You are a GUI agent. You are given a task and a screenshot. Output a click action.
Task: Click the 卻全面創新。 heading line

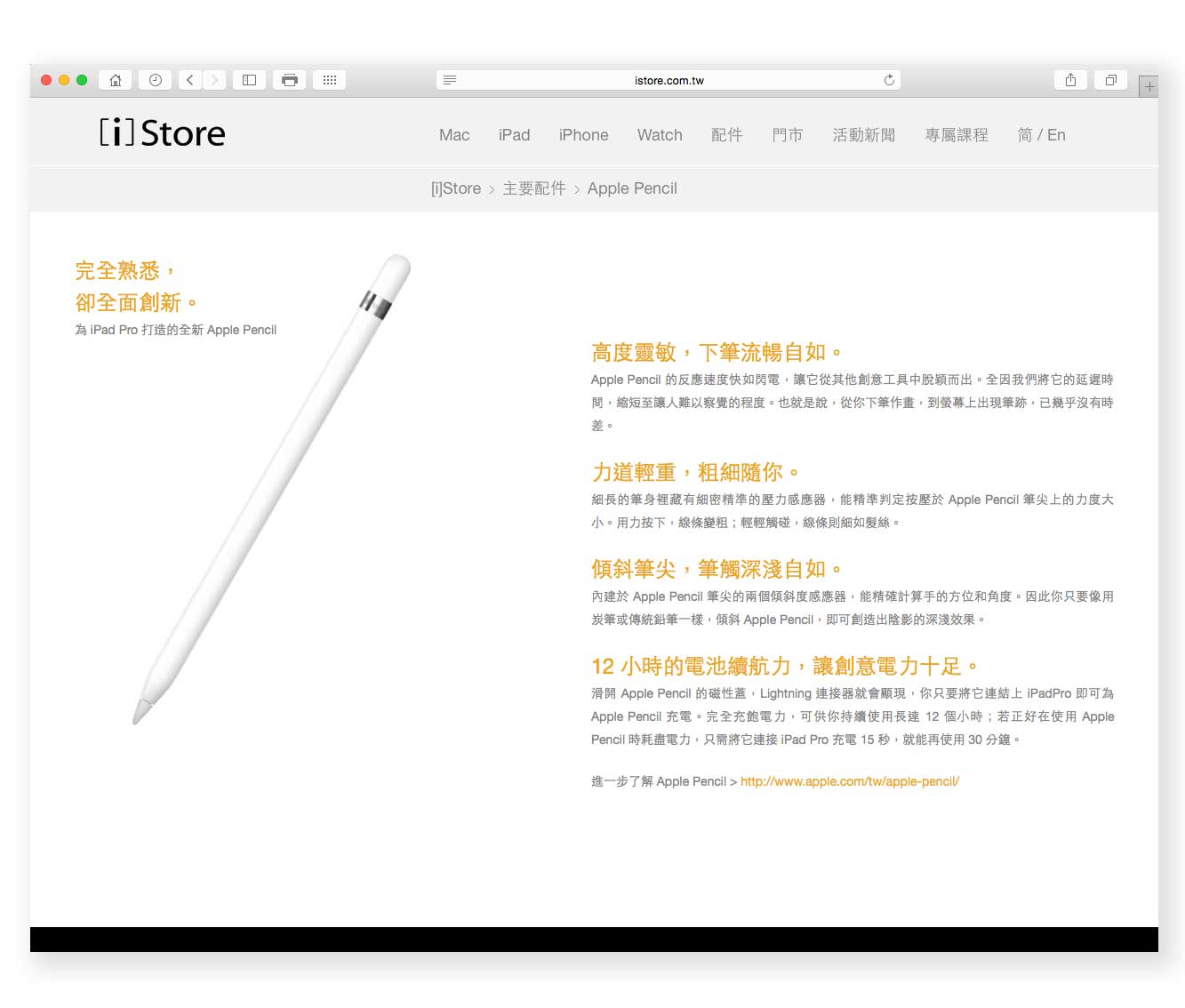[136, 302]
